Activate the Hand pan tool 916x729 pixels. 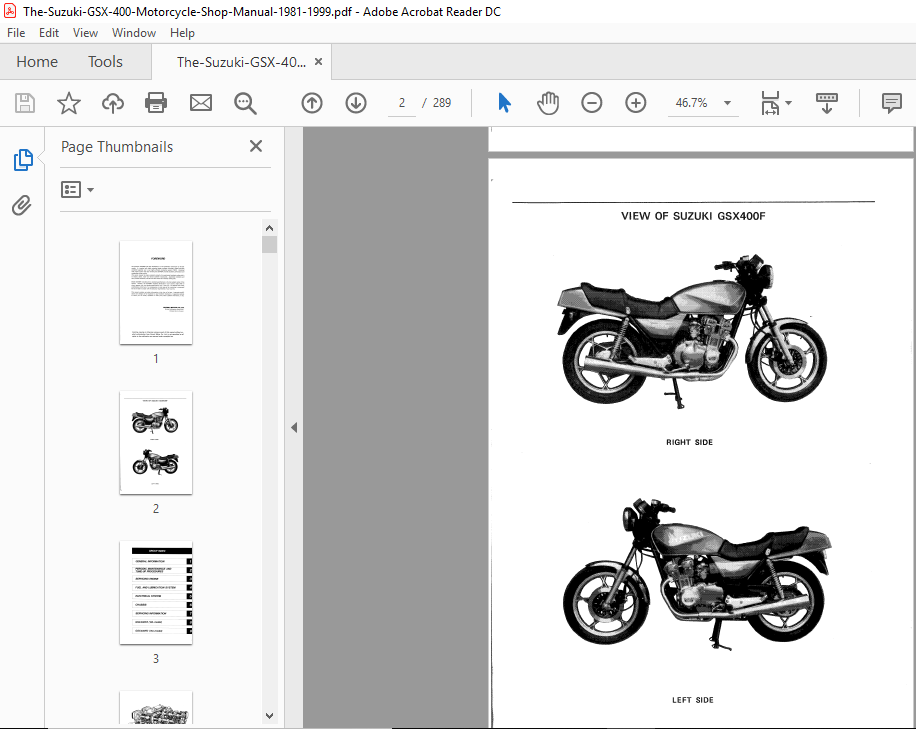coord(547,103)
